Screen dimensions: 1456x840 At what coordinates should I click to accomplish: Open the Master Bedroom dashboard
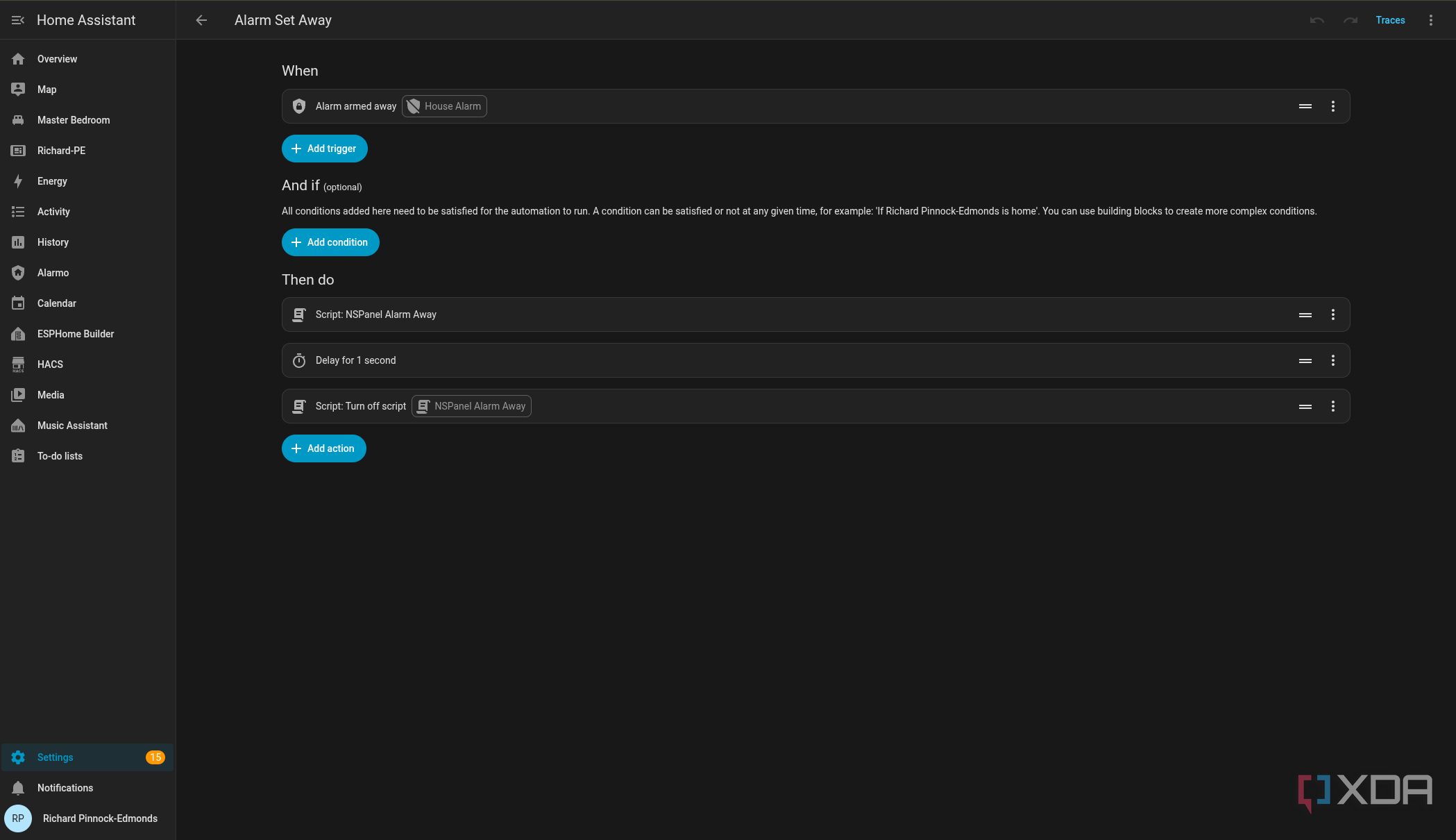pos(87,120)
